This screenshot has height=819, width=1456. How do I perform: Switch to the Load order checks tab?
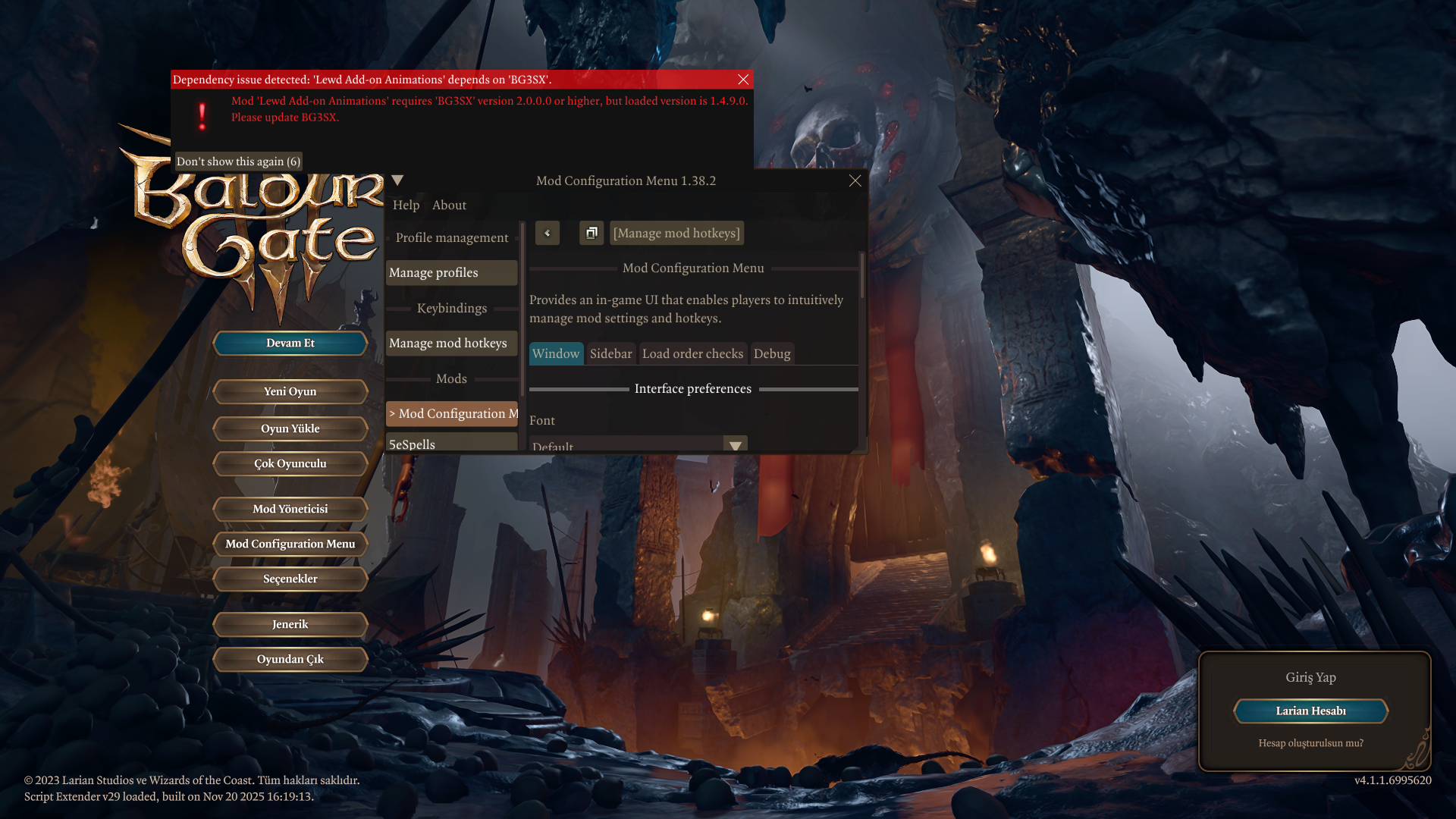693,353
